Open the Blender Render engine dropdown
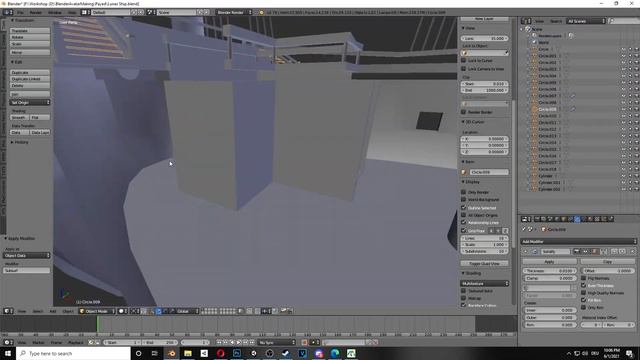The width and height of the screenshot is (640, 360). click(x=234, y=12)
